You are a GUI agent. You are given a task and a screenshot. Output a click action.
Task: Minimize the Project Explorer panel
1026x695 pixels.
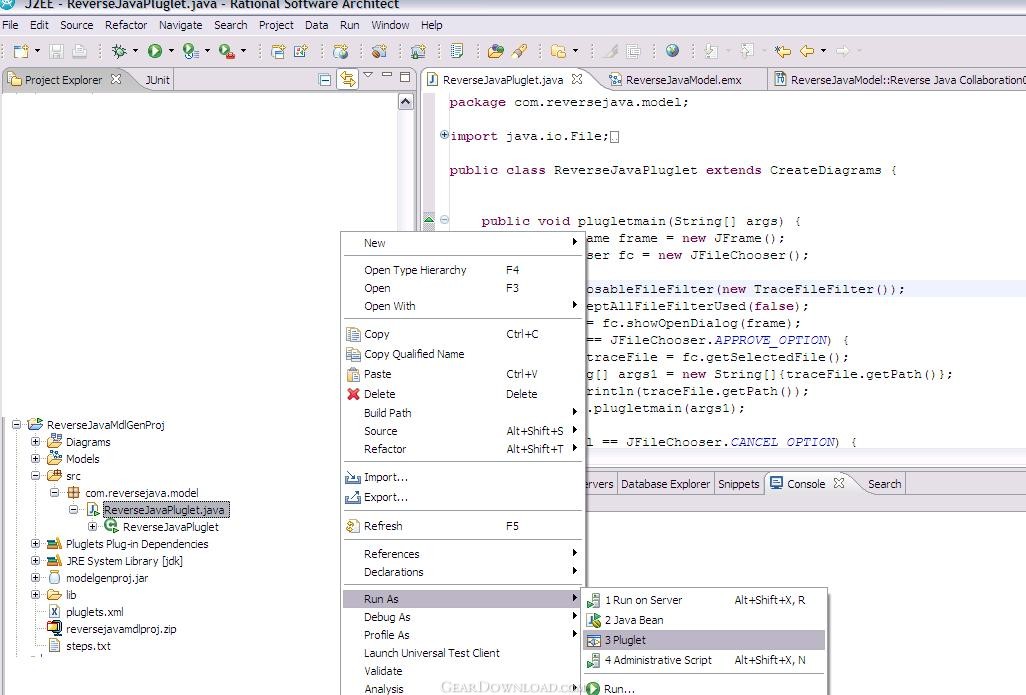[x=387, y=75]
